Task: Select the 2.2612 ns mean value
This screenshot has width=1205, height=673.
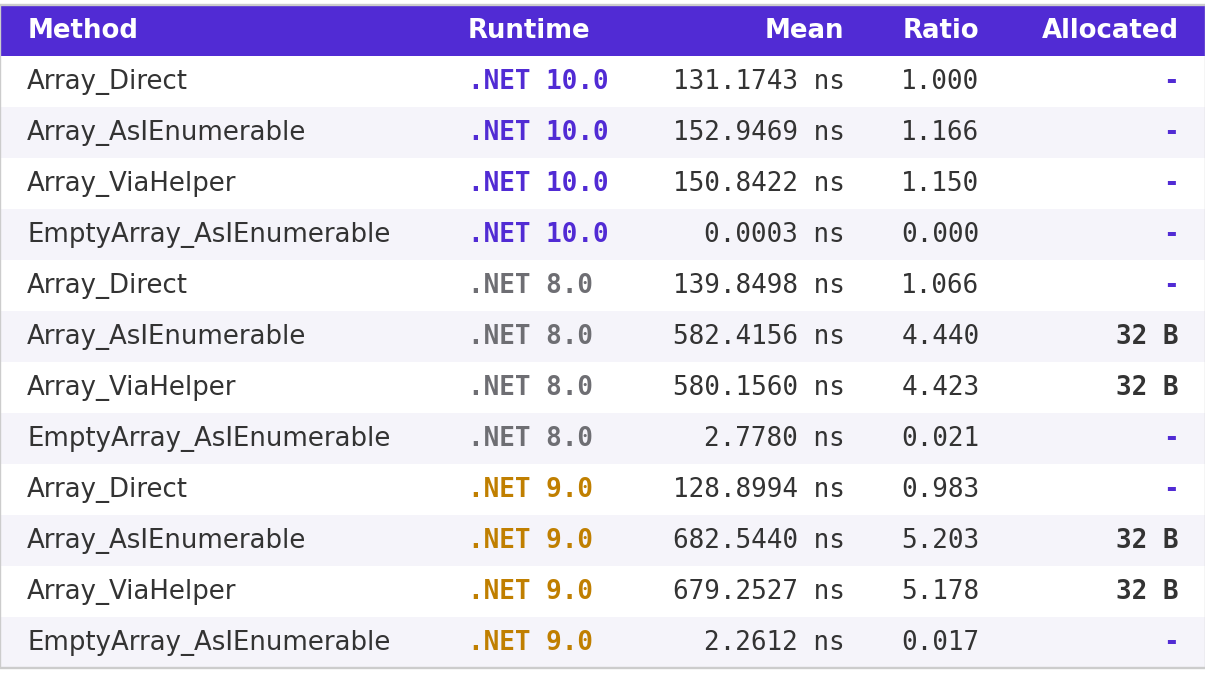Action: (x=774, y=642)
